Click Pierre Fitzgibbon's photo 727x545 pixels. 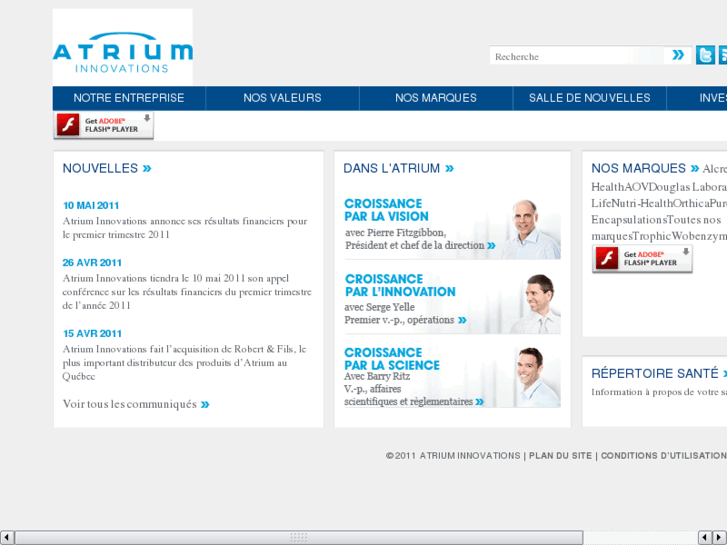(533, 229)
